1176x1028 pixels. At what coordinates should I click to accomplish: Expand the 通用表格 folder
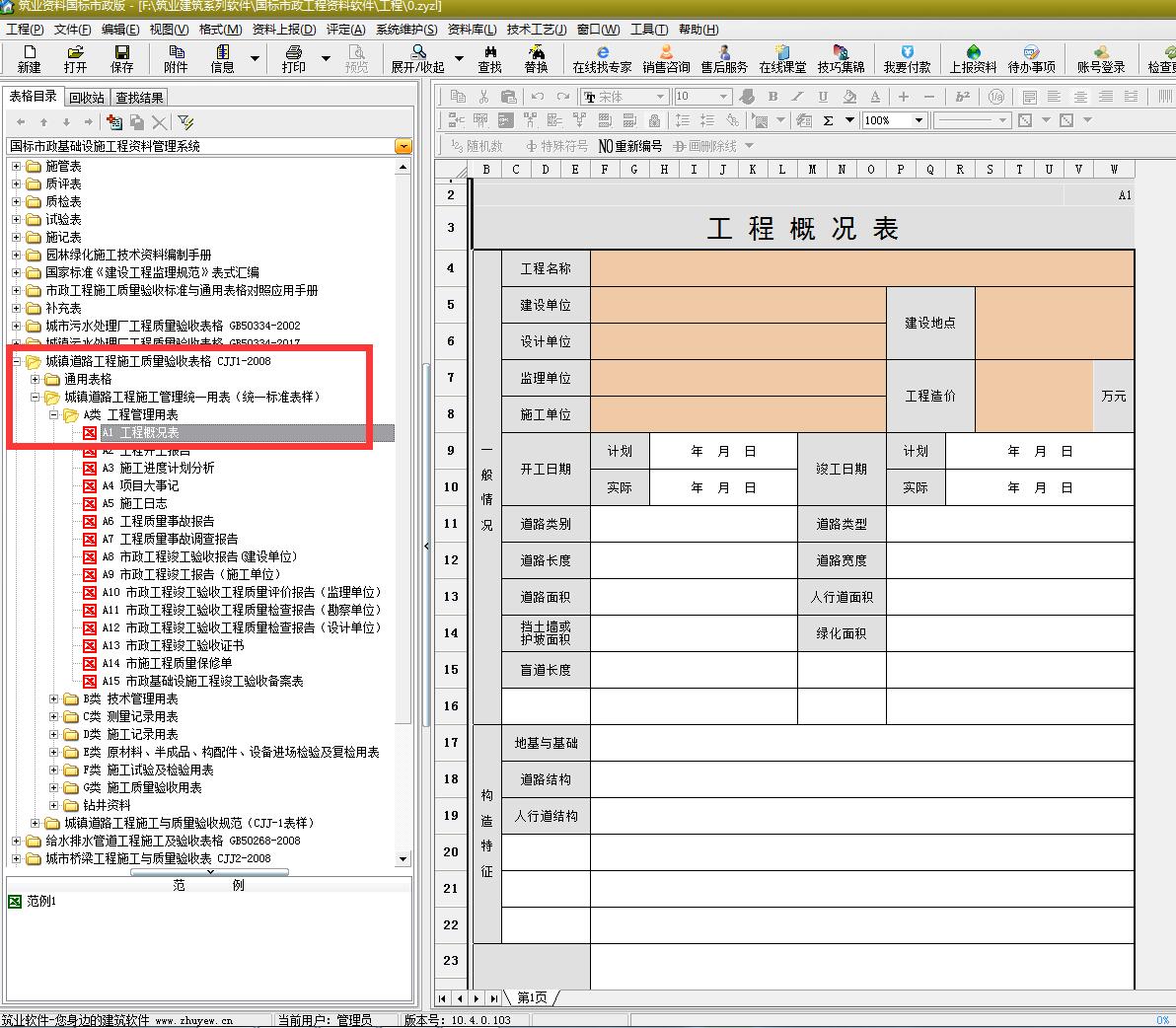click(x=36, y=380)
